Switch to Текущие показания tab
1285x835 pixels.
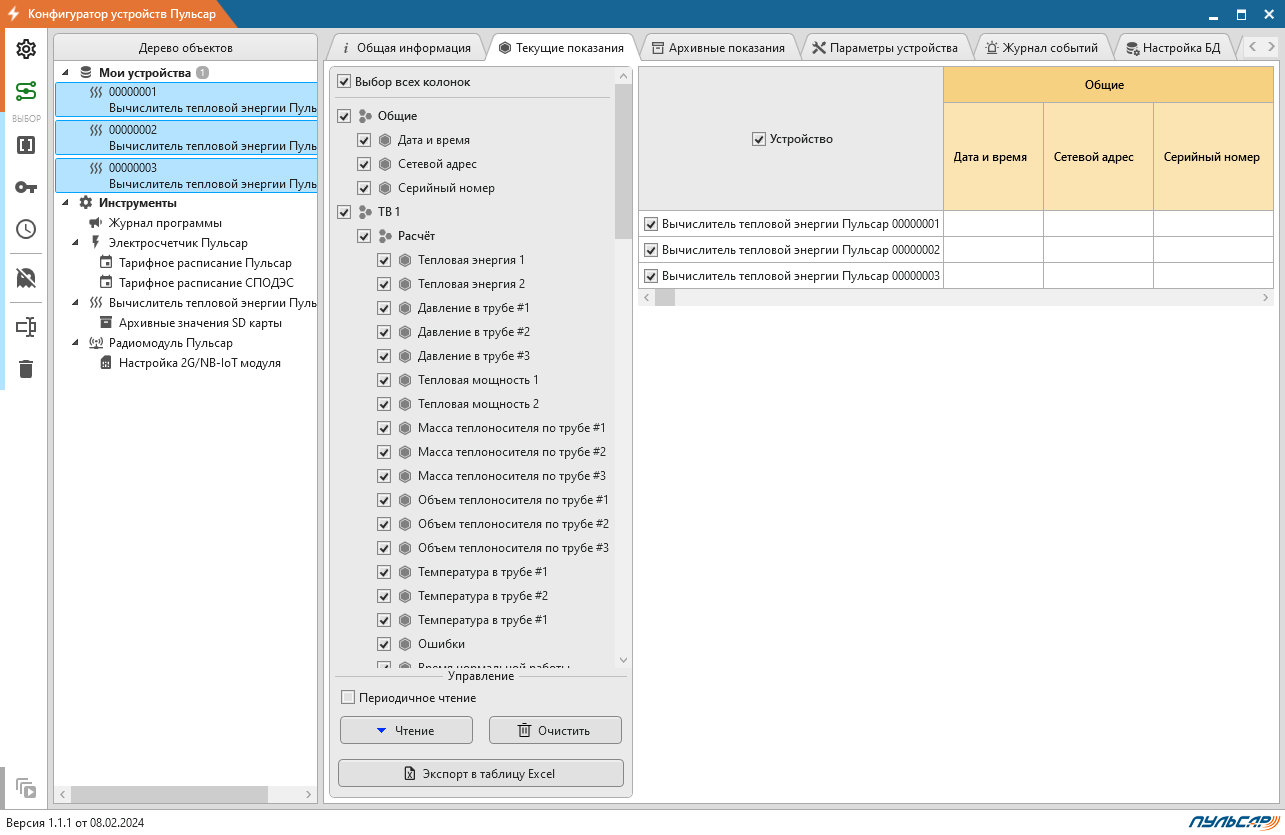(561, 47)
